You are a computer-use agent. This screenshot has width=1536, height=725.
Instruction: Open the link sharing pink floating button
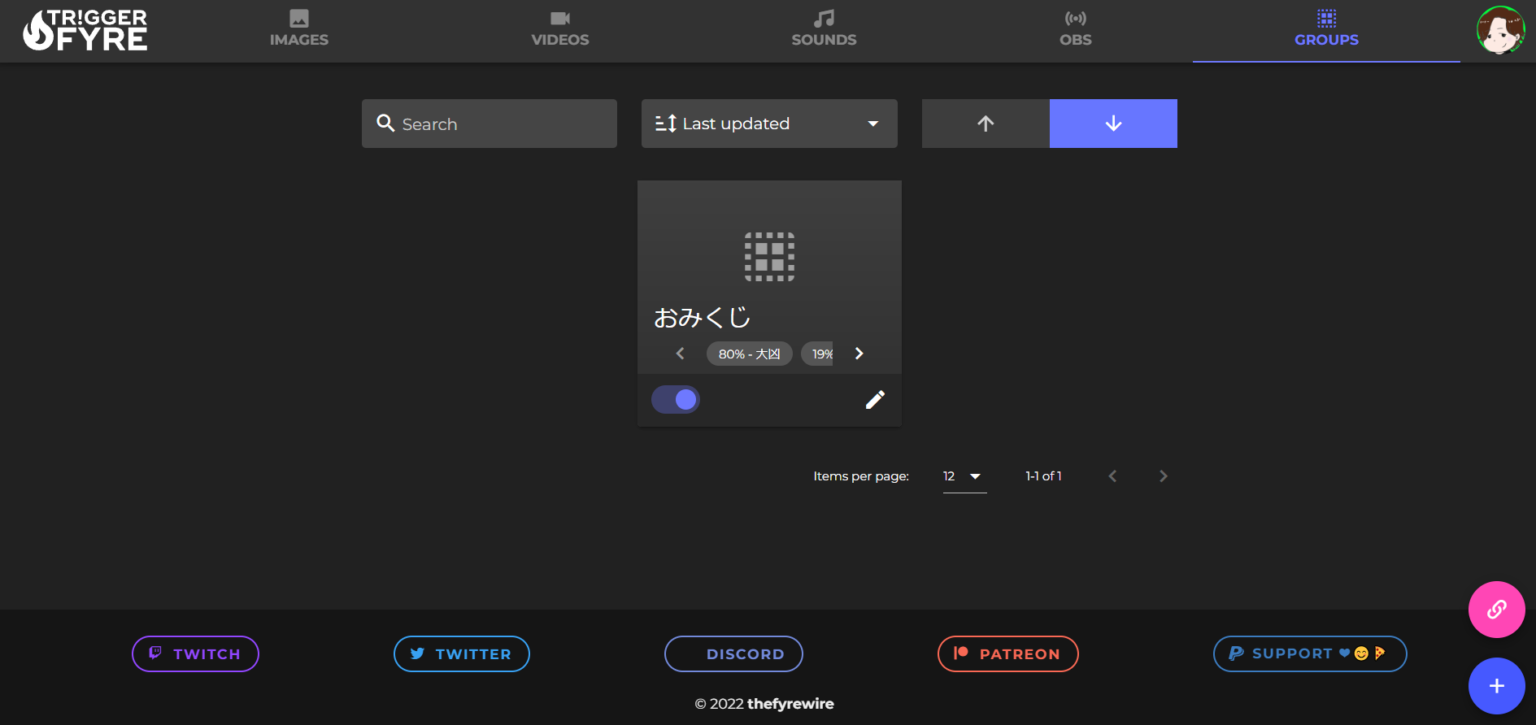tap(1496, 609)
